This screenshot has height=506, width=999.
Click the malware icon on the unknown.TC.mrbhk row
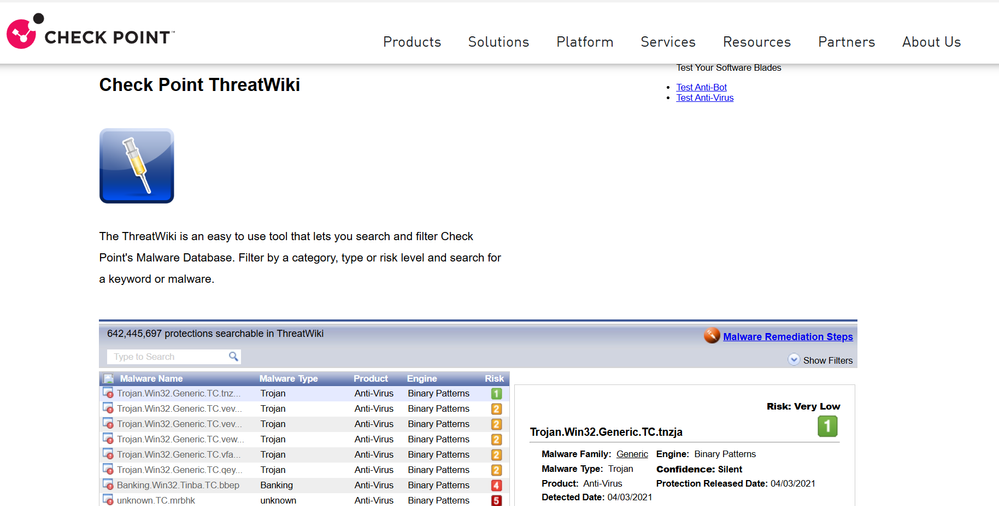(108, 500)
